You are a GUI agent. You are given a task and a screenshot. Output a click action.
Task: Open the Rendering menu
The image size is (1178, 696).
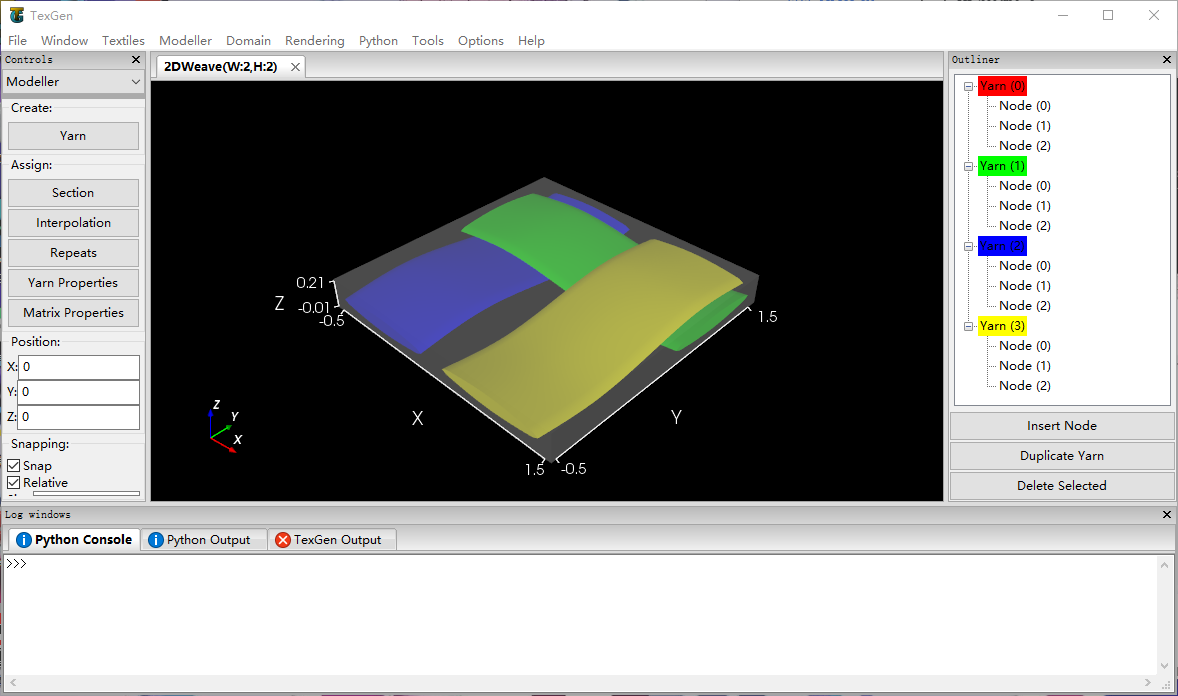pyautogui.click(x=314, y=41)
